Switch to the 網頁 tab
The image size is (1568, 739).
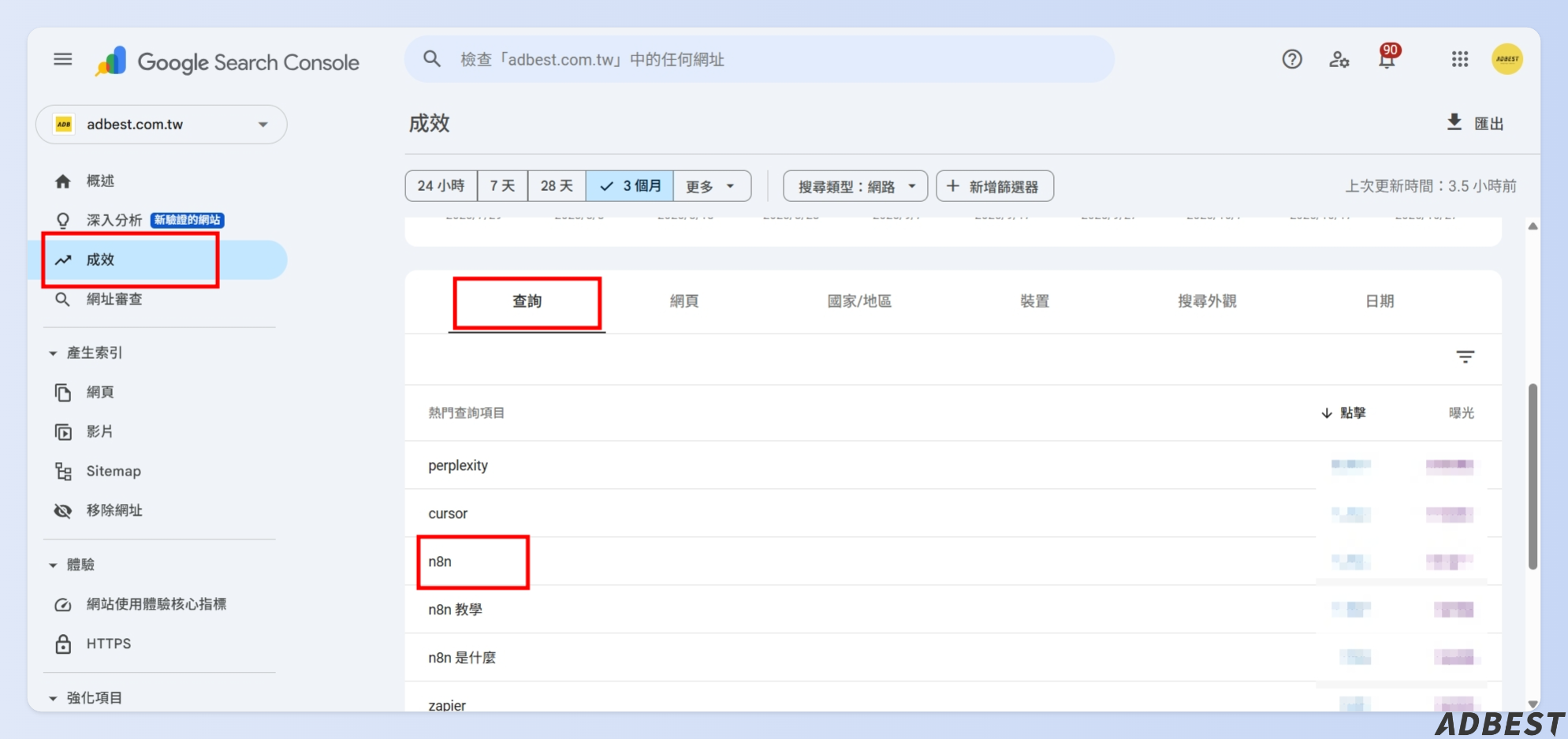(x=683, y=301)
